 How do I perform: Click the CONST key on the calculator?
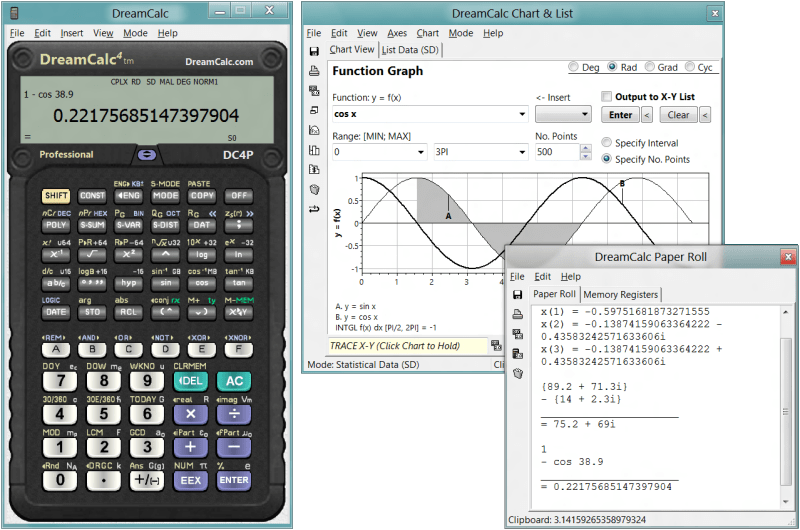tap(92, 195)
